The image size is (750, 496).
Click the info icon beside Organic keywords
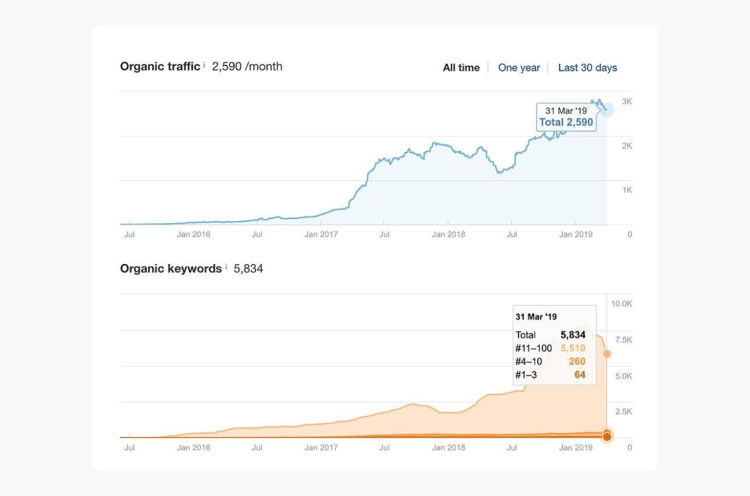point(226,267)
